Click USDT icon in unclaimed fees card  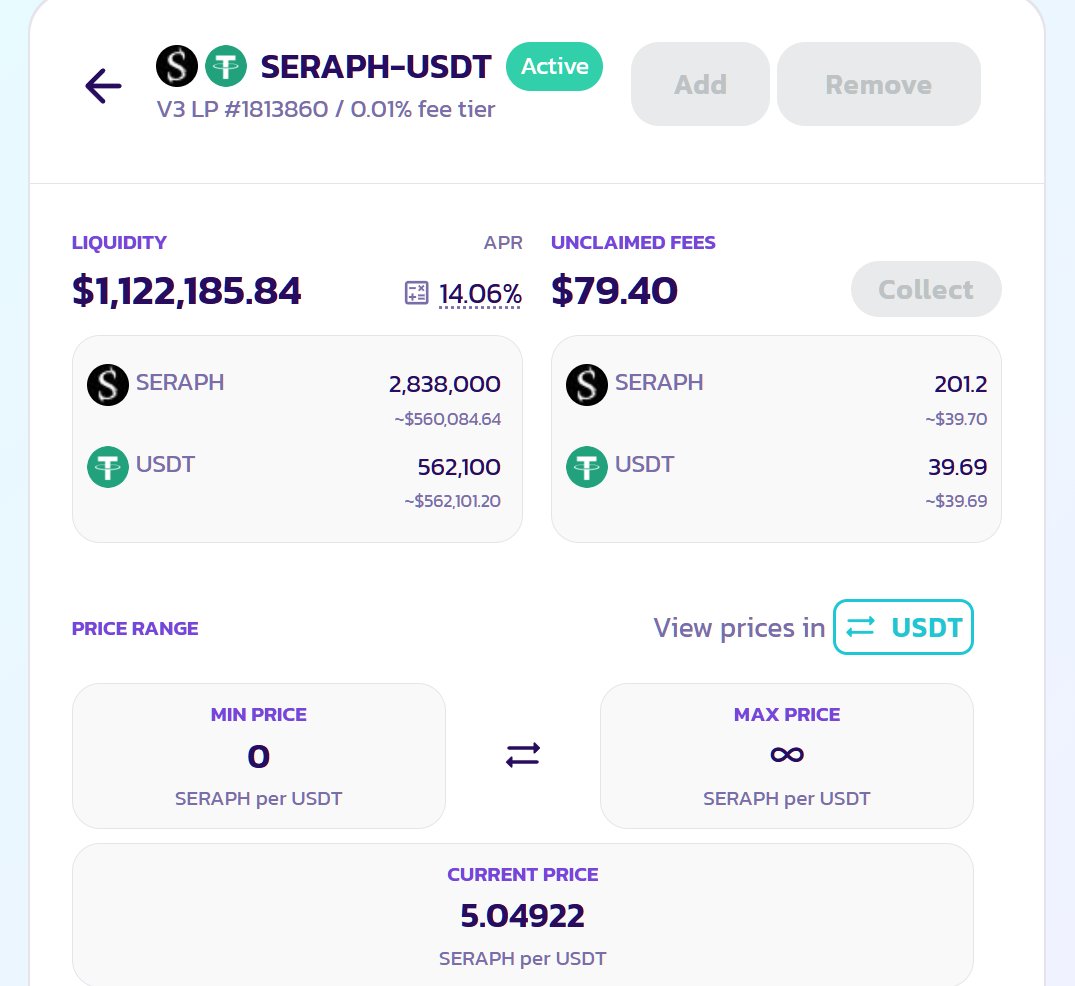tap(587, 467)
